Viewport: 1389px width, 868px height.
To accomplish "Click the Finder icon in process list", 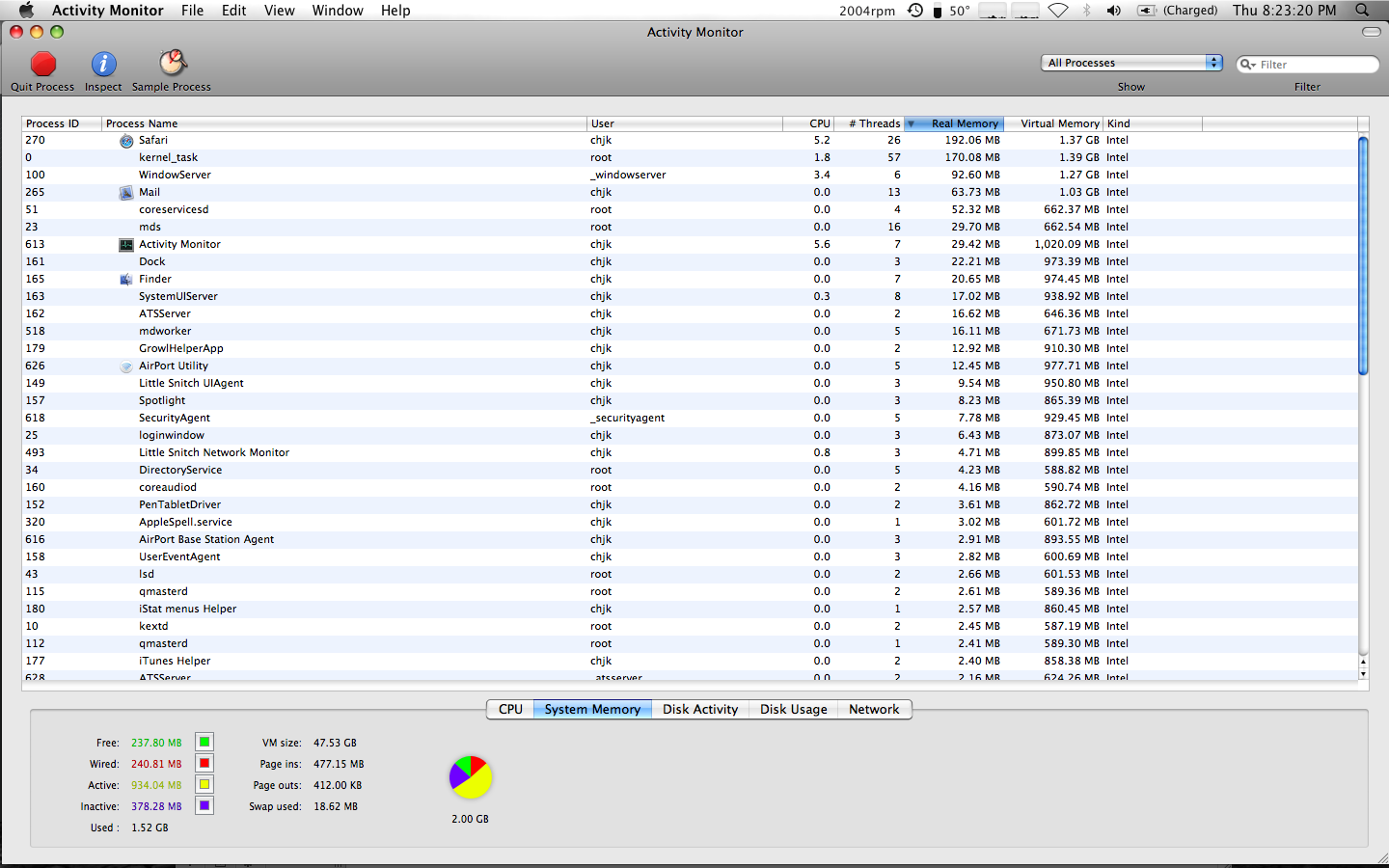I will (126, 280).
